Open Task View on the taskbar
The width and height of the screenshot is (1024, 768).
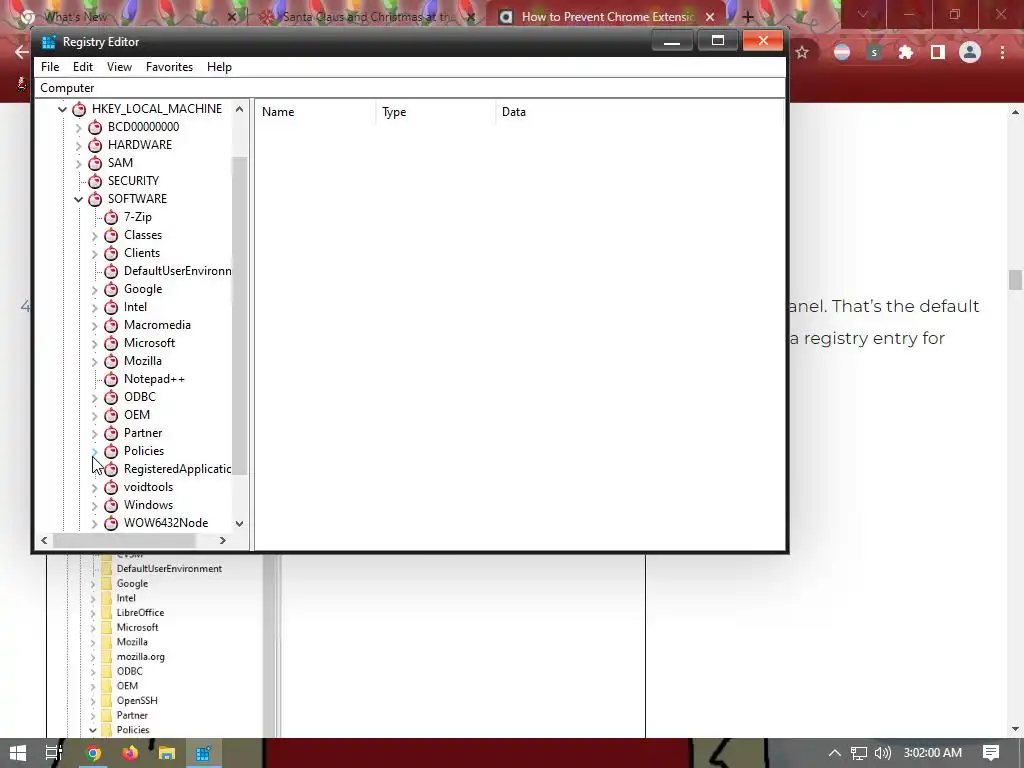54,753
